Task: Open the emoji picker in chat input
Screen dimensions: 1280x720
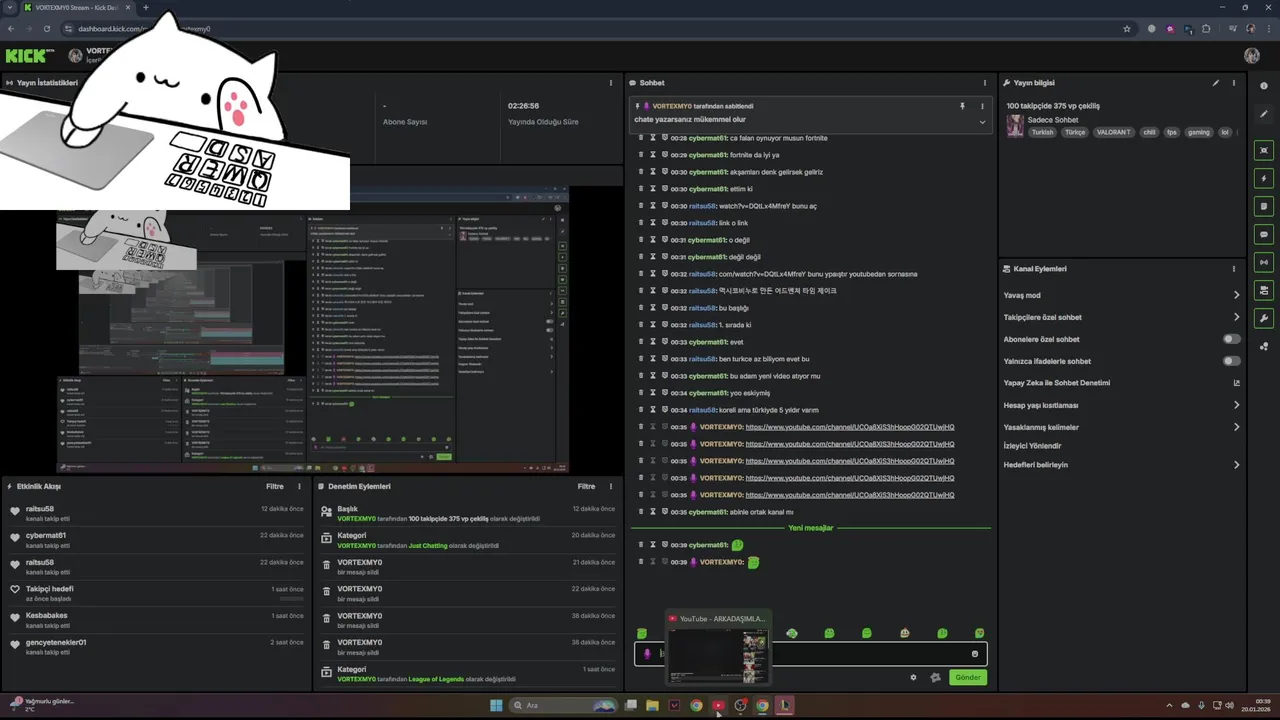Action: pos(975,654)
